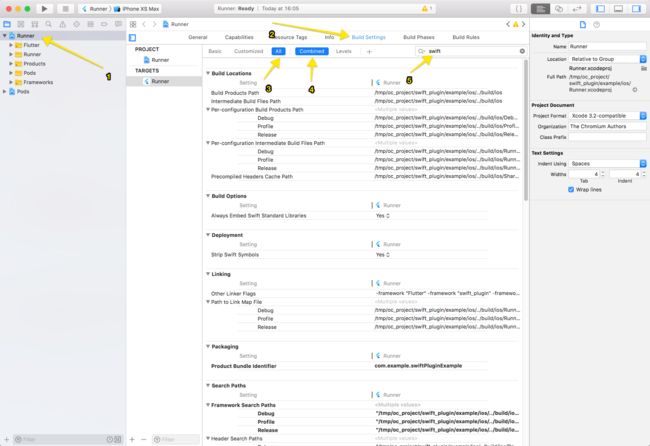The width and height of the screenshot is (650, 446).
Task: Toggle the Wrap lines checkbox
Action: click(x=571, y=189)
